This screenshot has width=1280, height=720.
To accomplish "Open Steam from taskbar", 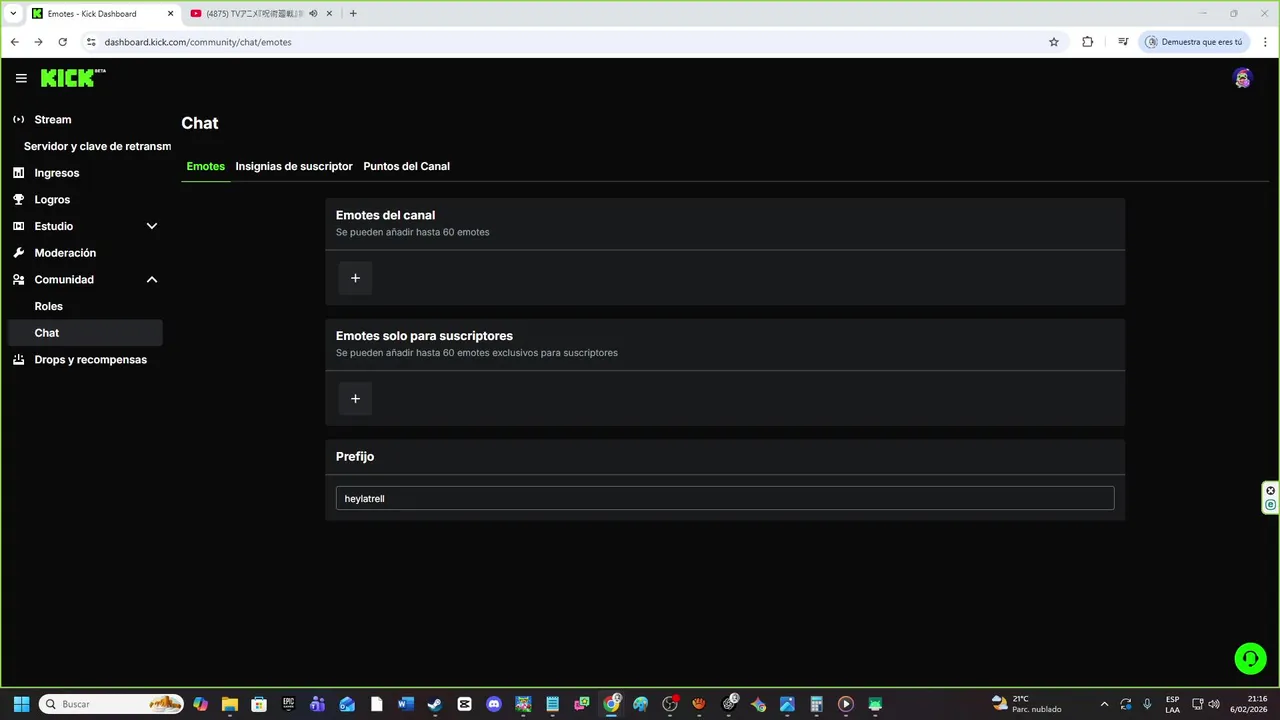I will click(435, 704).
